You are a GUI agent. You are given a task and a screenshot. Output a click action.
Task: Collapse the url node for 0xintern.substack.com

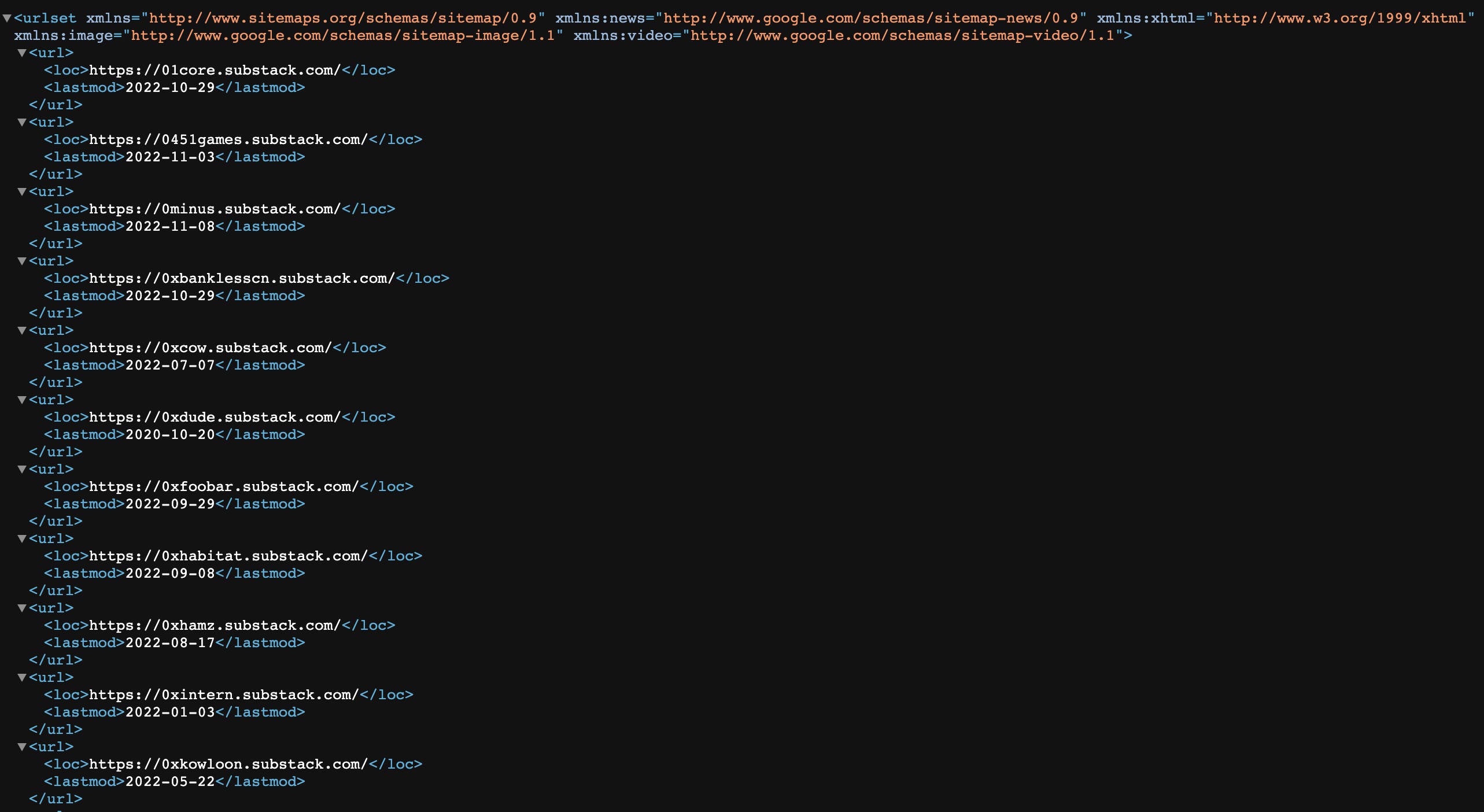(22, 678)
